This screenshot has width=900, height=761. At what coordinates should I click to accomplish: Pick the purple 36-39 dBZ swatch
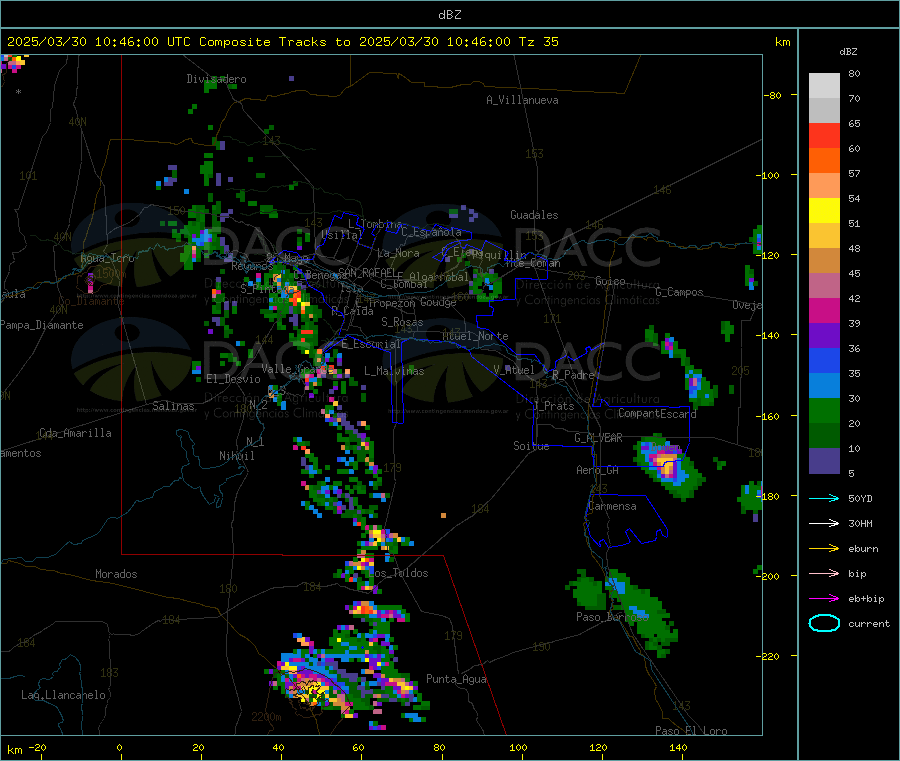point(824,336)
